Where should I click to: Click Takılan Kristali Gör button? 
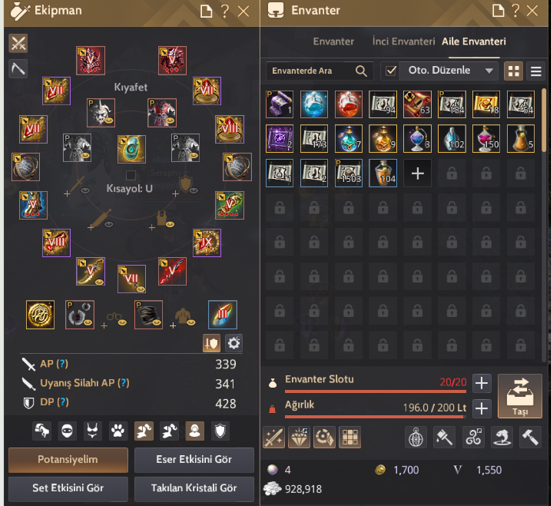[x=194, y=488]
